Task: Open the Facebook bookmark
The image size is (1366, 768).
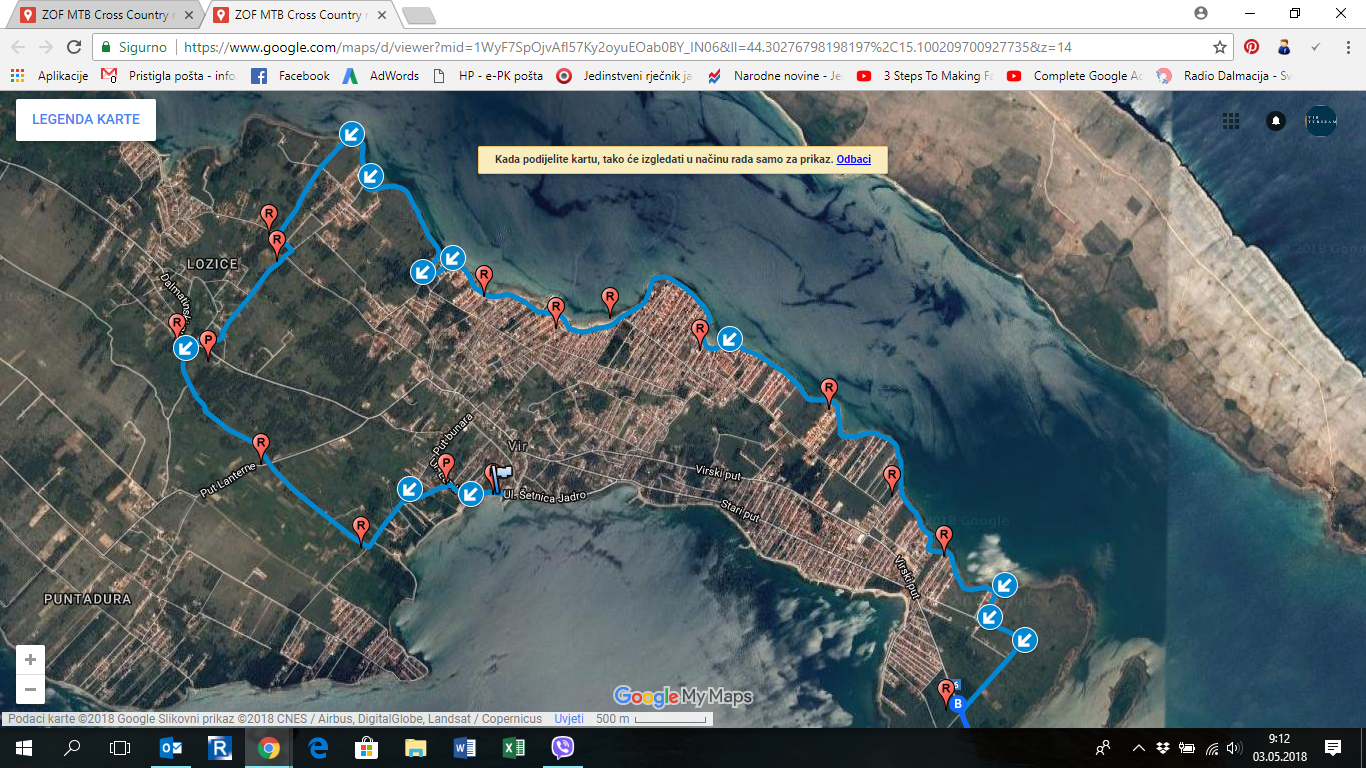Action: 291,76
